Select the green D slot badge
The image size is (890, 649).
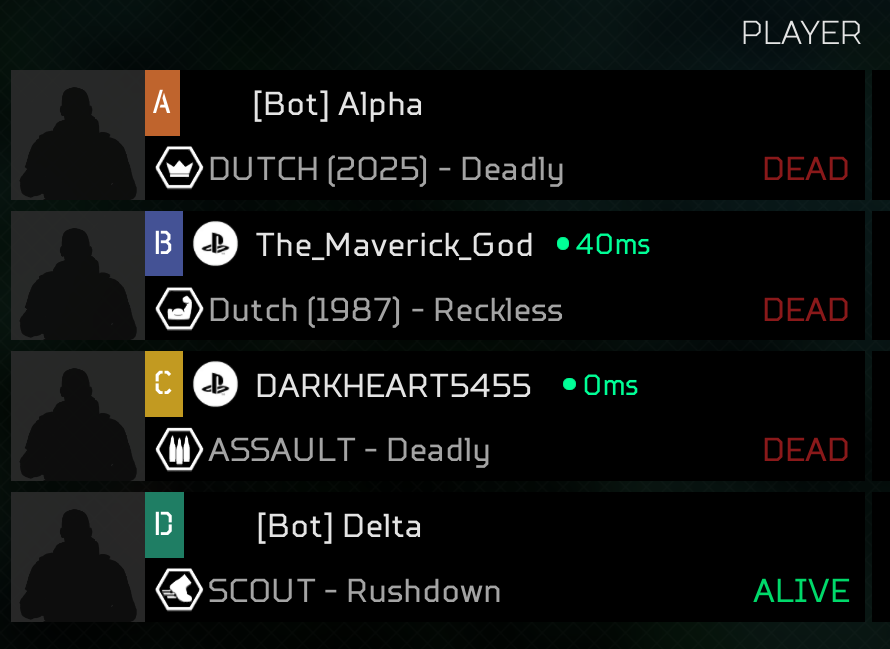click(165, 525)
